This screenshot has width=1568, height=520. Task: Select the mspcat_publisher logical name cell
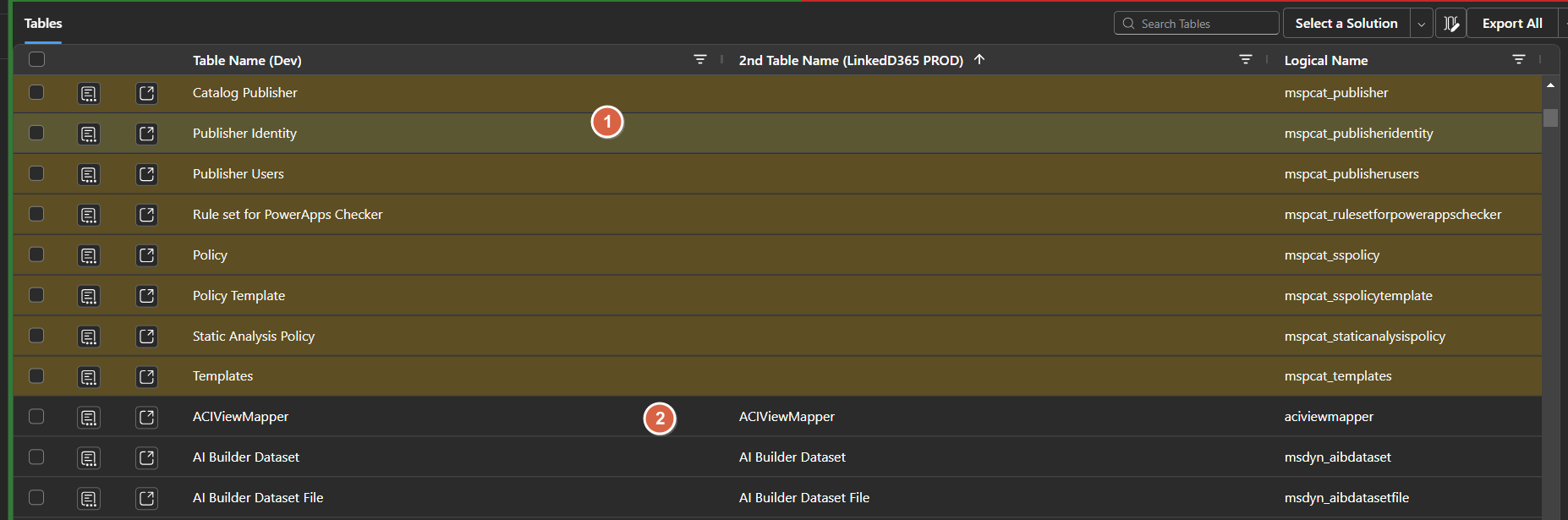[x=1336, y=93]
